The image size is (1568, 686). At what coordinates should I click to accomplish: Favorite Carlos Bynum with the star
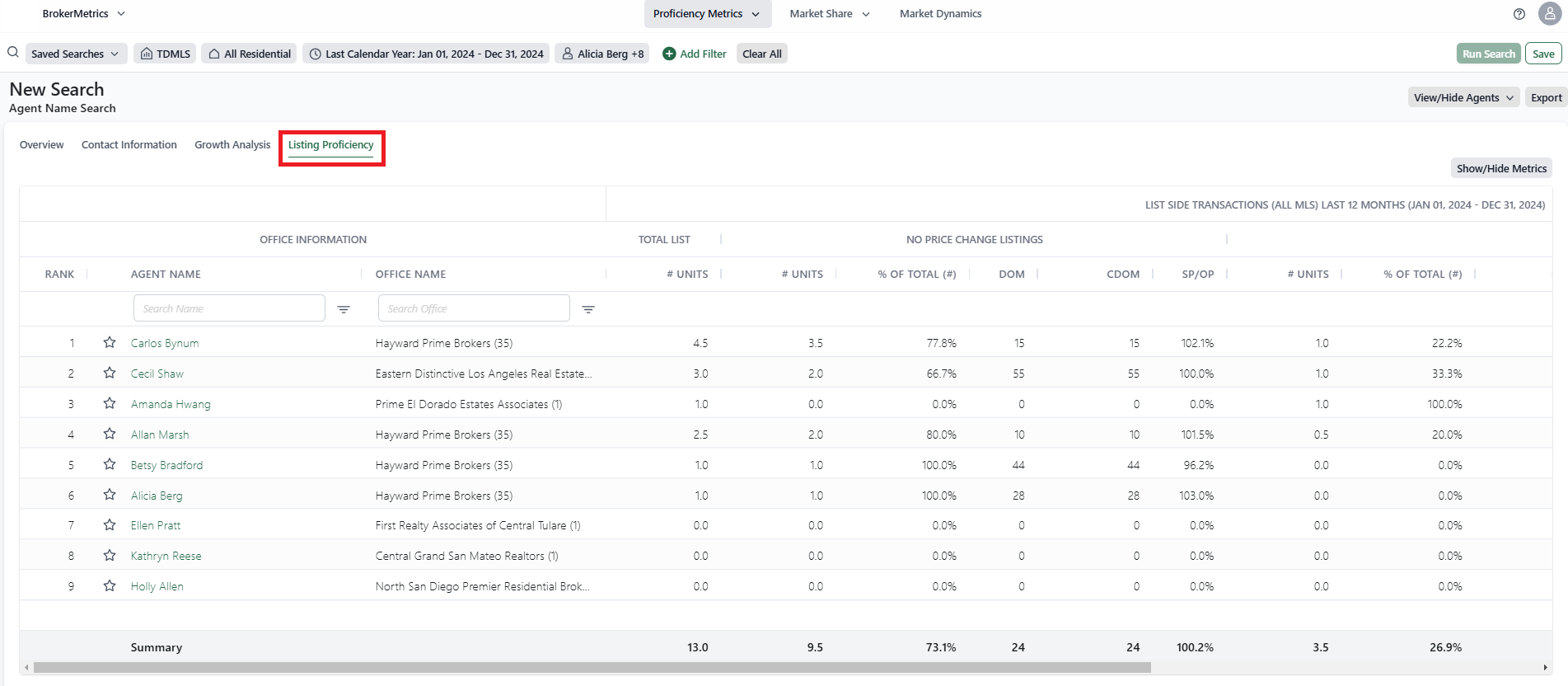tap(110, 342)
